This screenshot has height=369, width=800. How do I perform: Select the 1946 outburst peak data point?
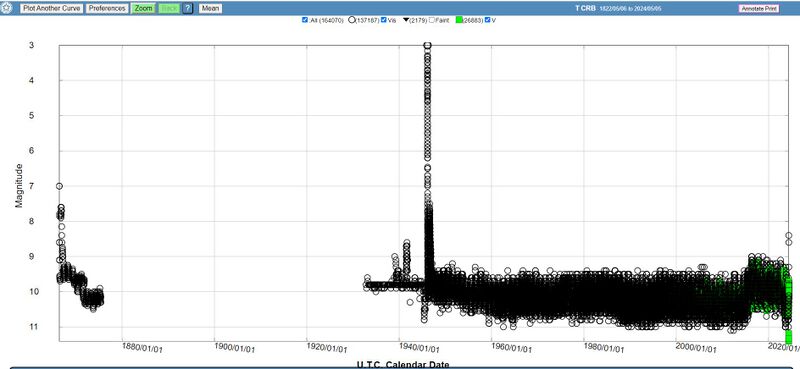tap(428, 45)
